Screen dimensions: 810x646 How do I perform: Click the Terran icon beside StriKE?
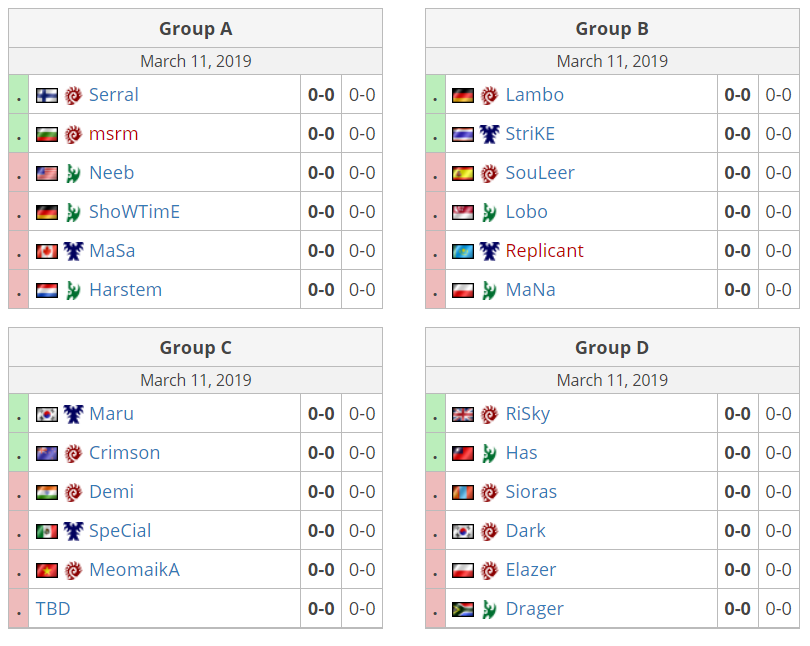point(489,134)
